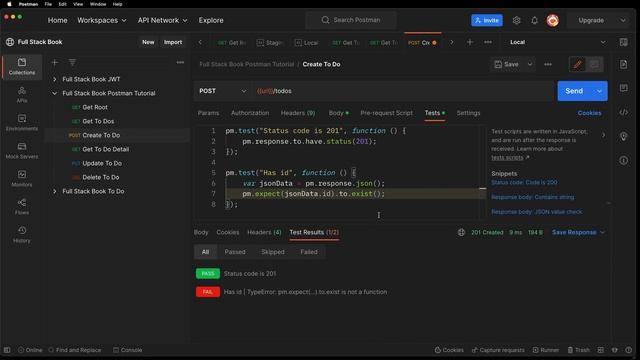Open the Flows sidebar panel

(22, 207)
